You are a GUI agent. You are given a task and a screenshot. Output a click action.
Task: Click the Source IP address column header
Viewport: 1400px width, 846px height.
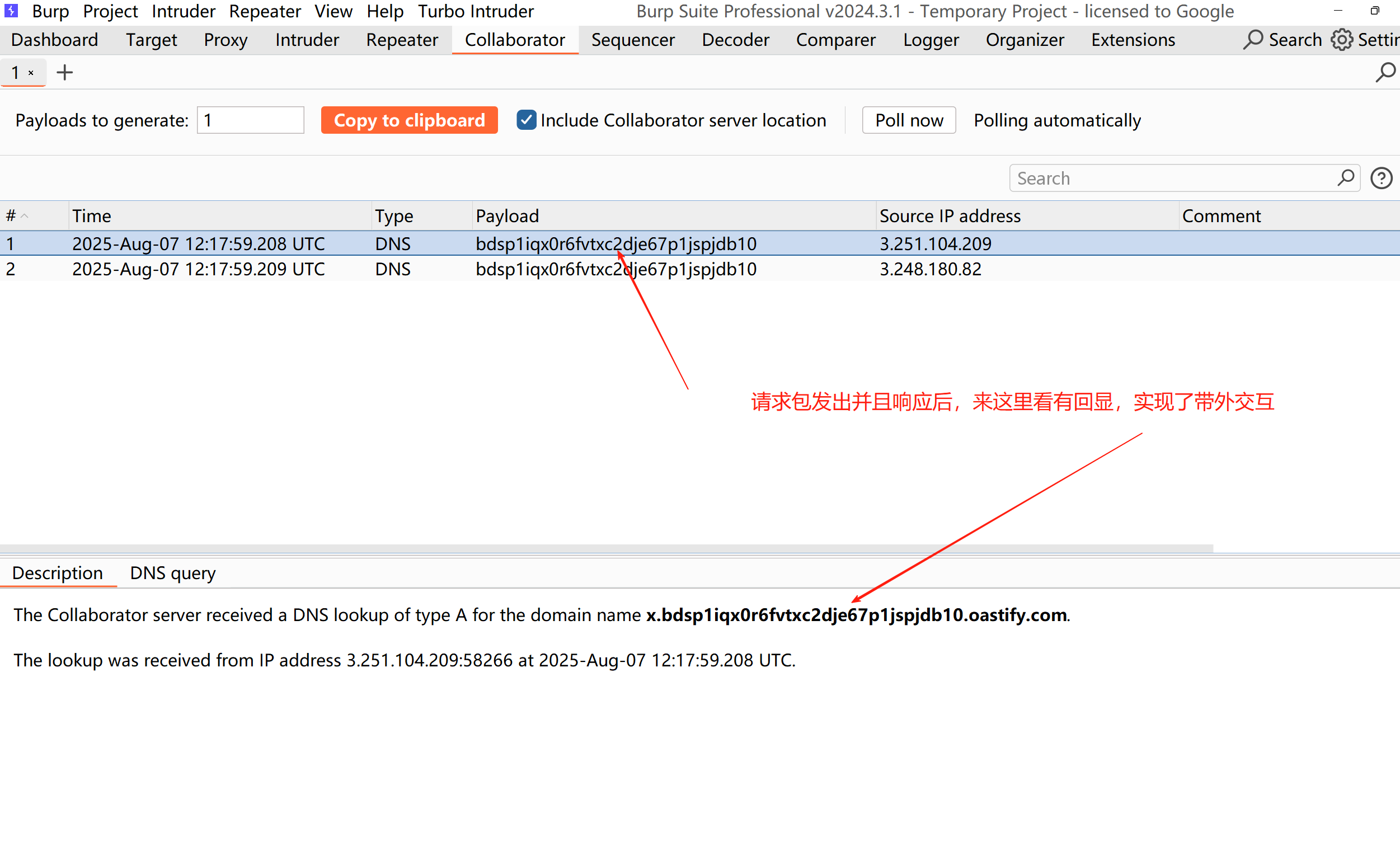tap(950, 216)
